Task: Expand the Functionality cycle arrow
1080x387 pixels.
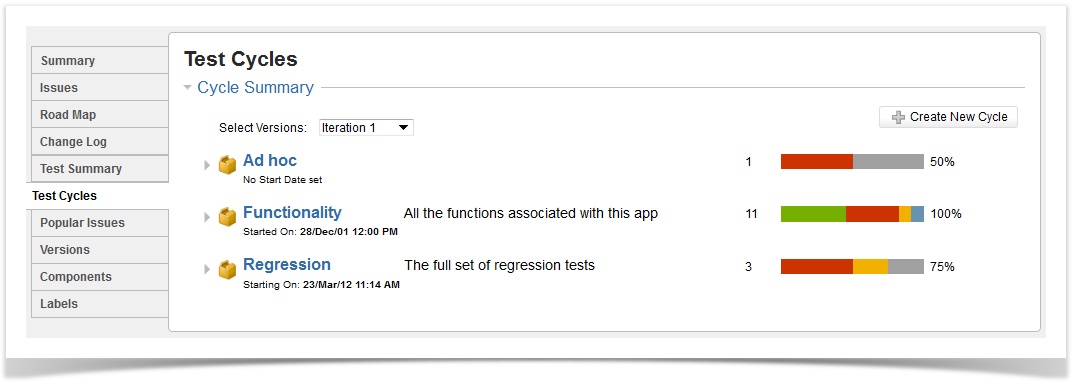Action: [x=207, y=217]
